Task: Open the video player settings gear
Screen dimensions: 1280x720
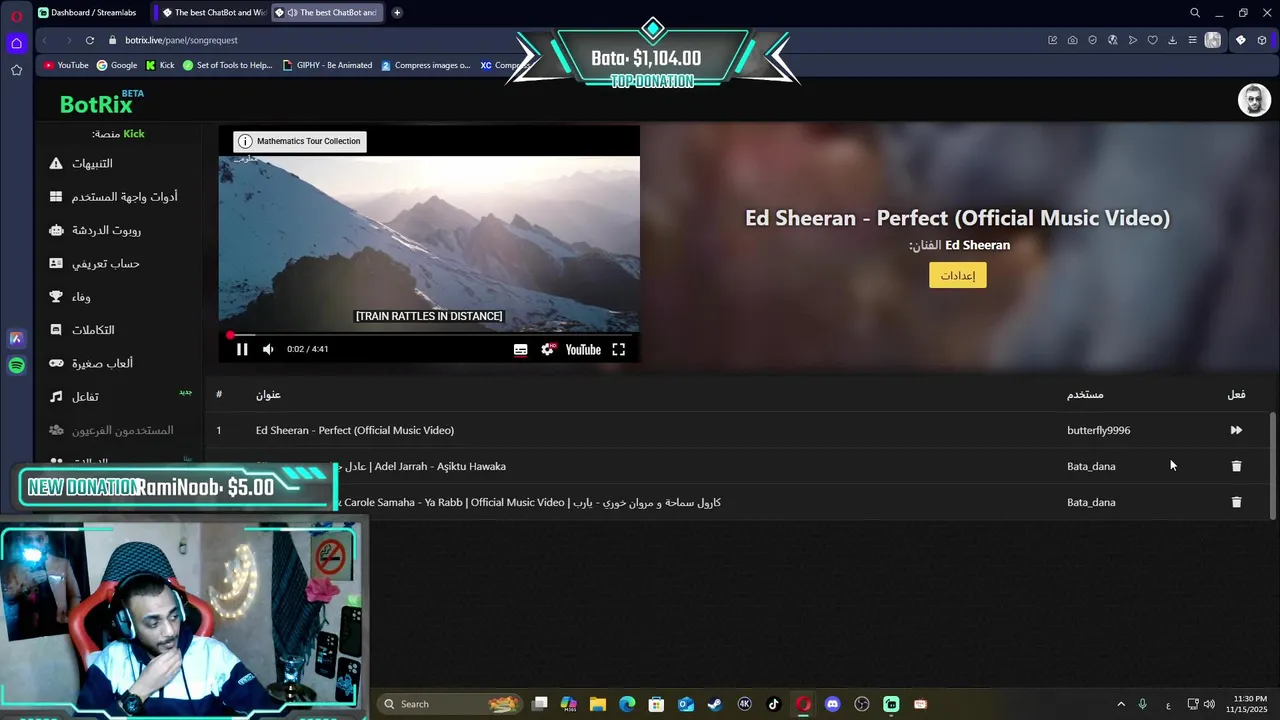Action: pyautogui.click(x=548, y=349)
